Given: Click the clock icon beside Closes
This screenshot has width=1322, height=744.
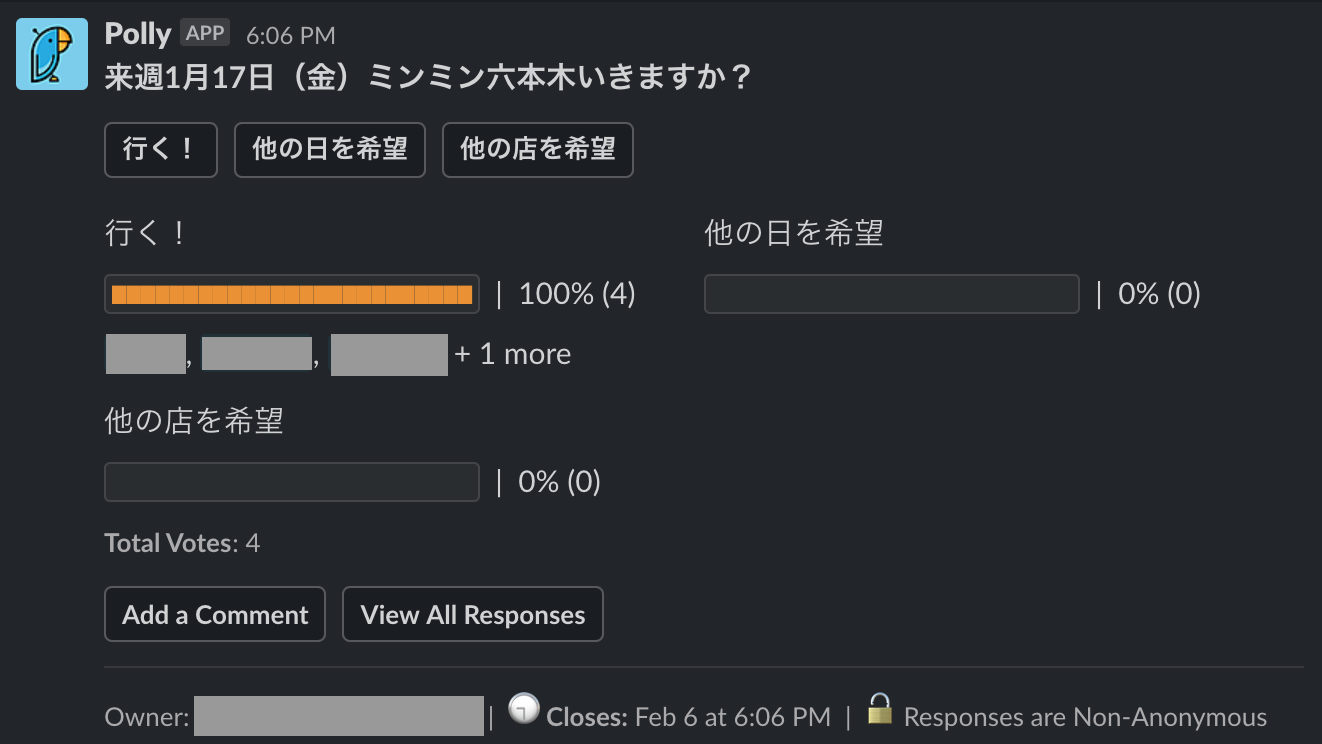Looking at the screenshot, I should click(x=523, y=709).
